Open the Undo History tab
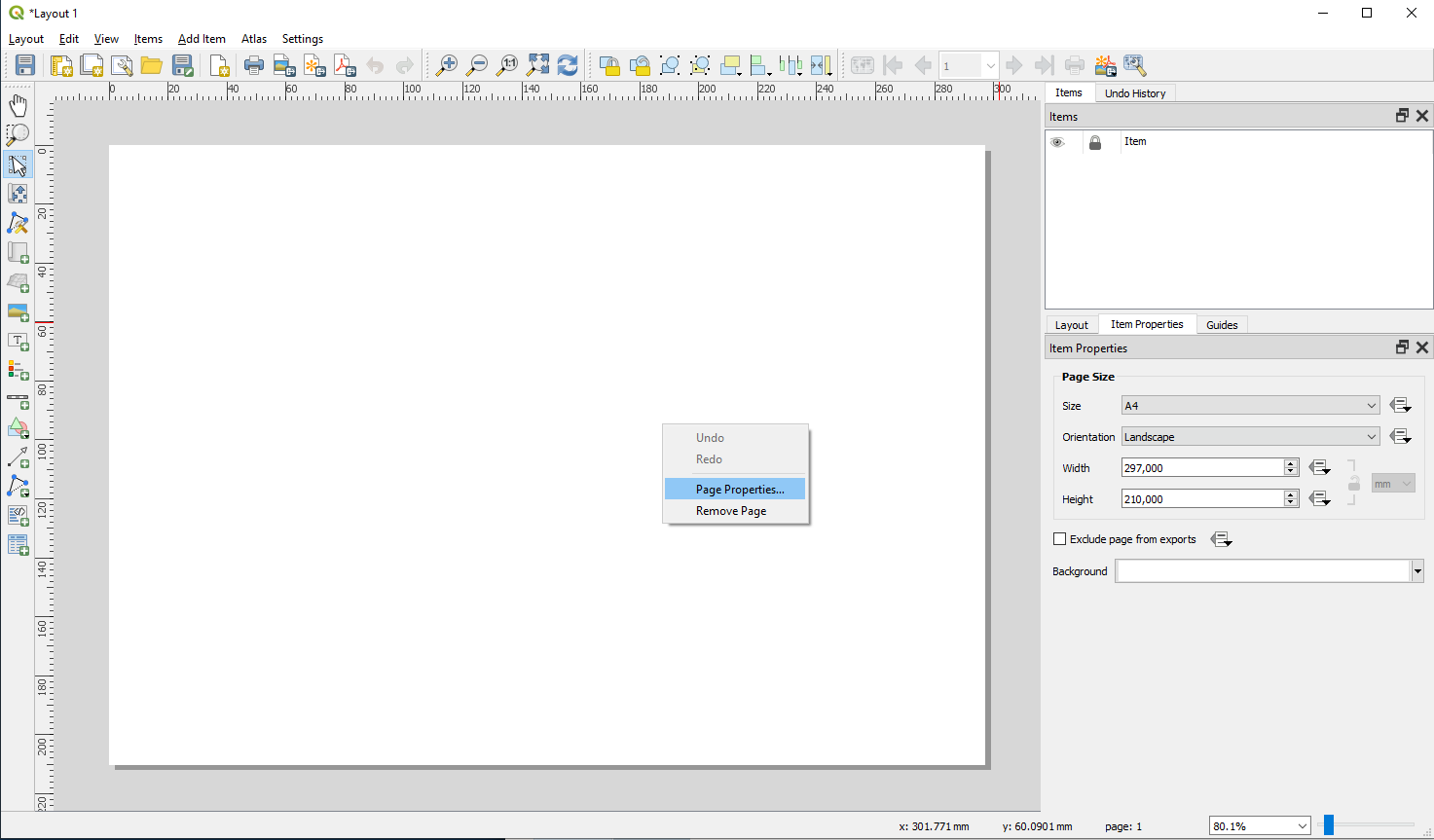This screenshot has width=1434, height=840. (1134, 93)
